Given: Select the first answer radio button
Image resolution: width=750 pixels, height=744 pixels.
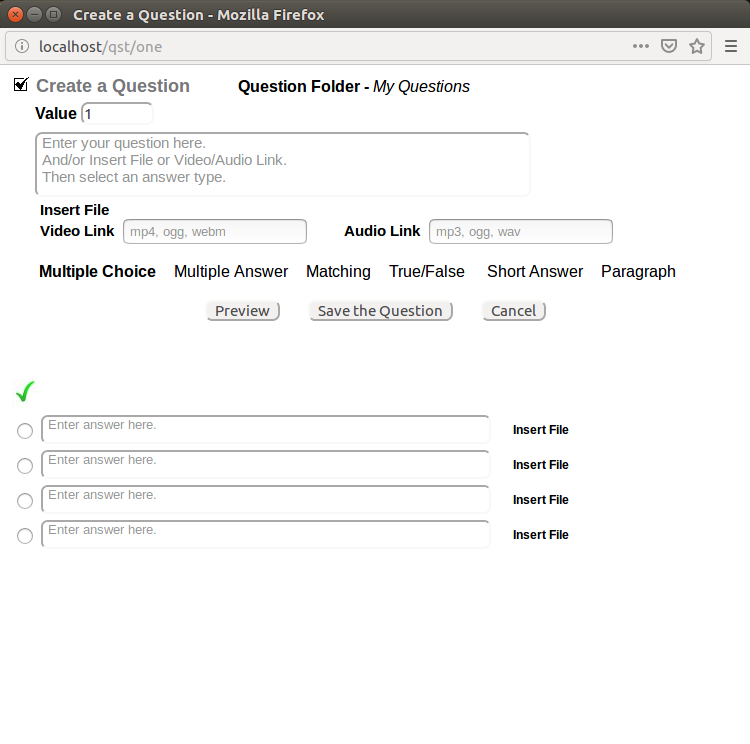Looking at the screenshot, I should point(25,431).
